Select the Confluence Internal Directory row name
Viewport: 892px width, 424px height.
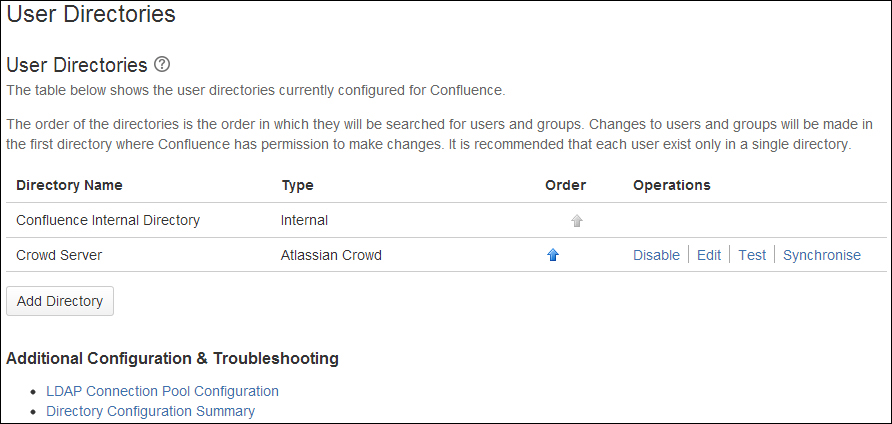click(x=108, y=220)
